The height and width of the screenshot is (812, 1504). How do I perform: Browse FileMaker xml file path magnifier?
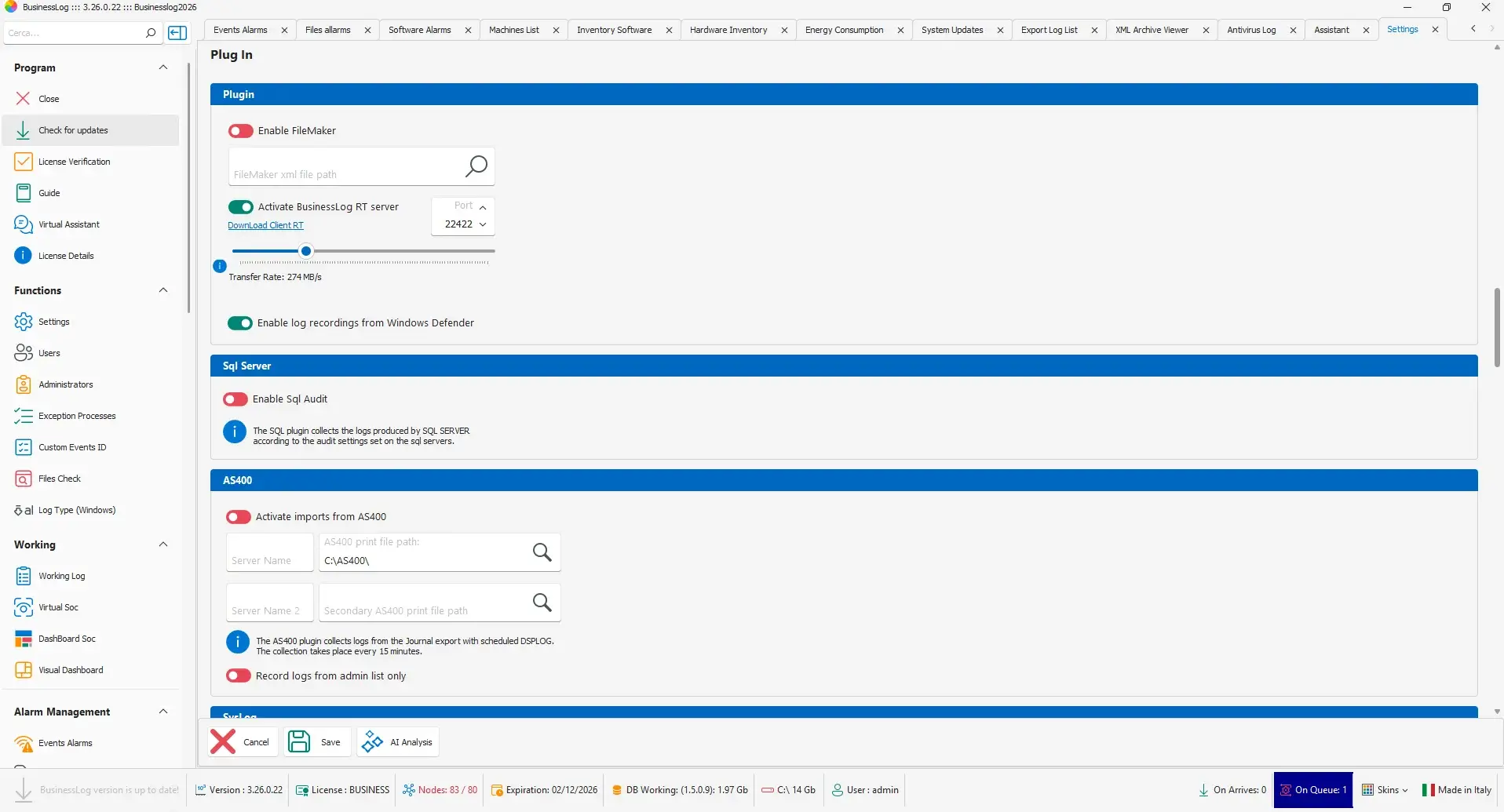click(x=476, y=166)
